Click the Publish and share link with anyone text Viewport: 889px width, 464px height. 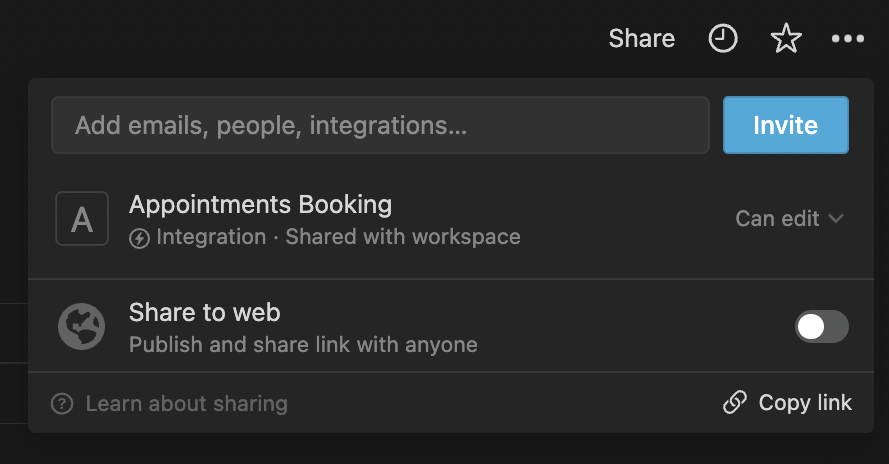pos(303,344)
